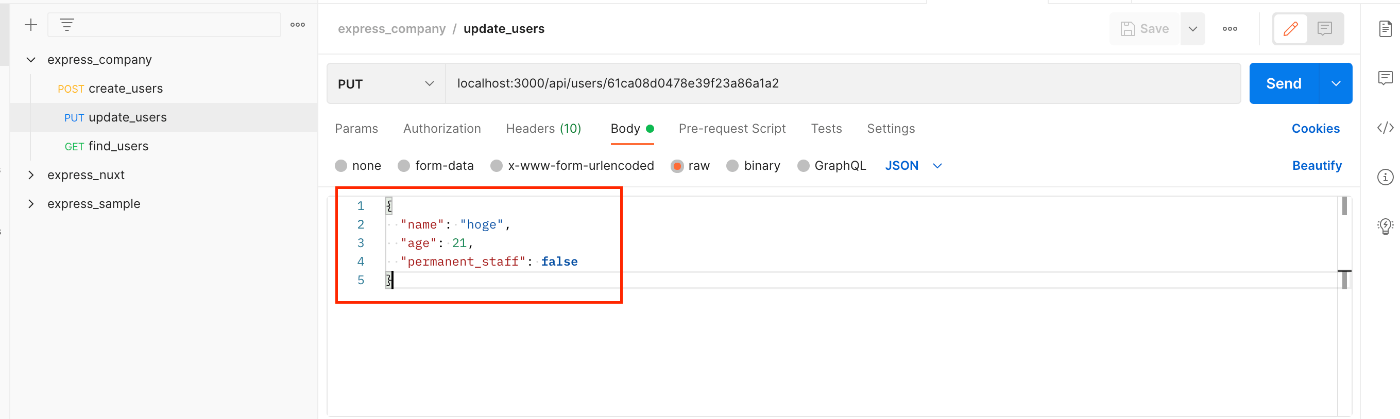Open the Pre-request Script tab

(x=732, y=129)
